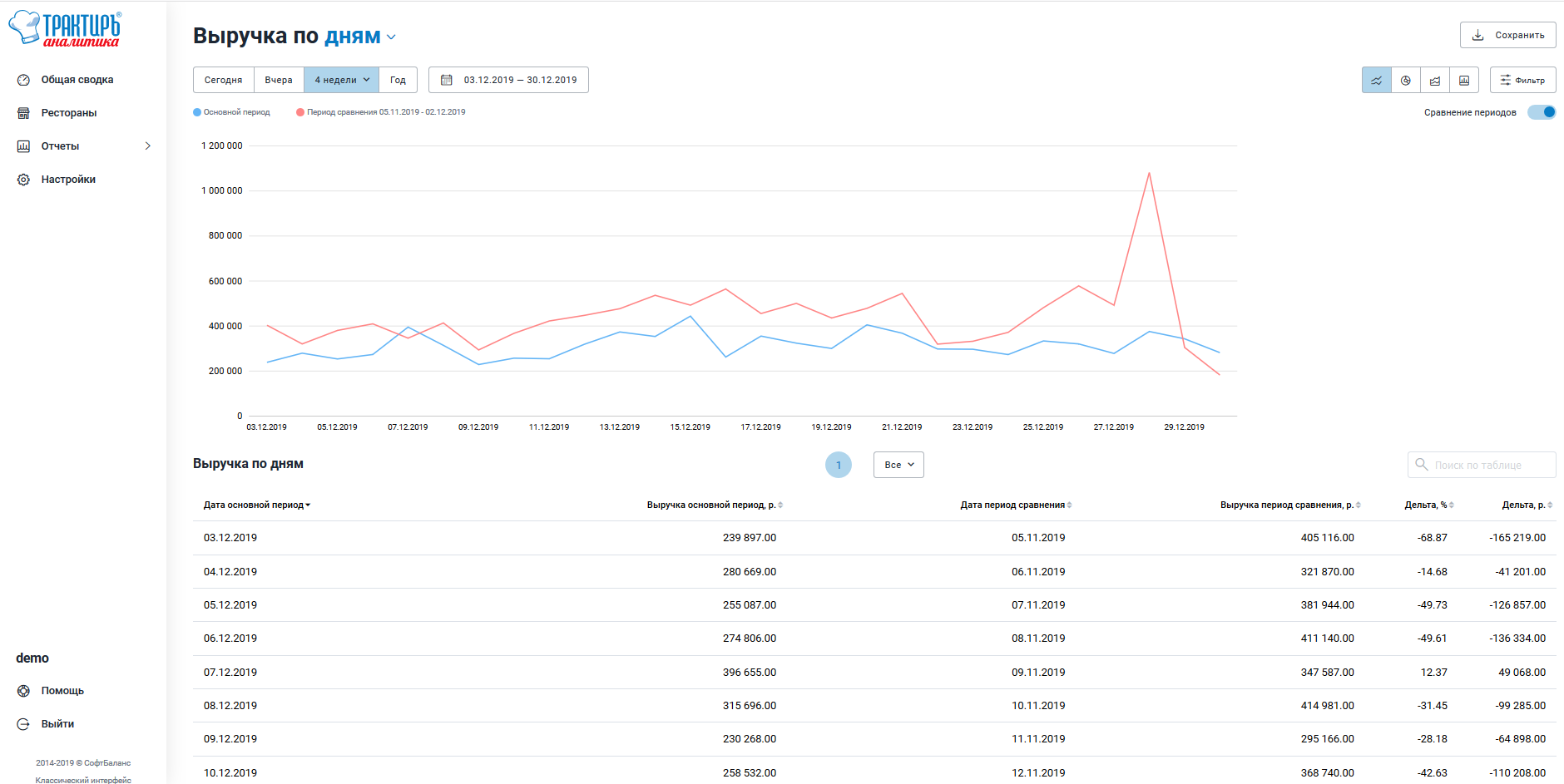Screen dimensions: 1564x784
Task: Toggle Основной период legend series
Action: (232, 112)
